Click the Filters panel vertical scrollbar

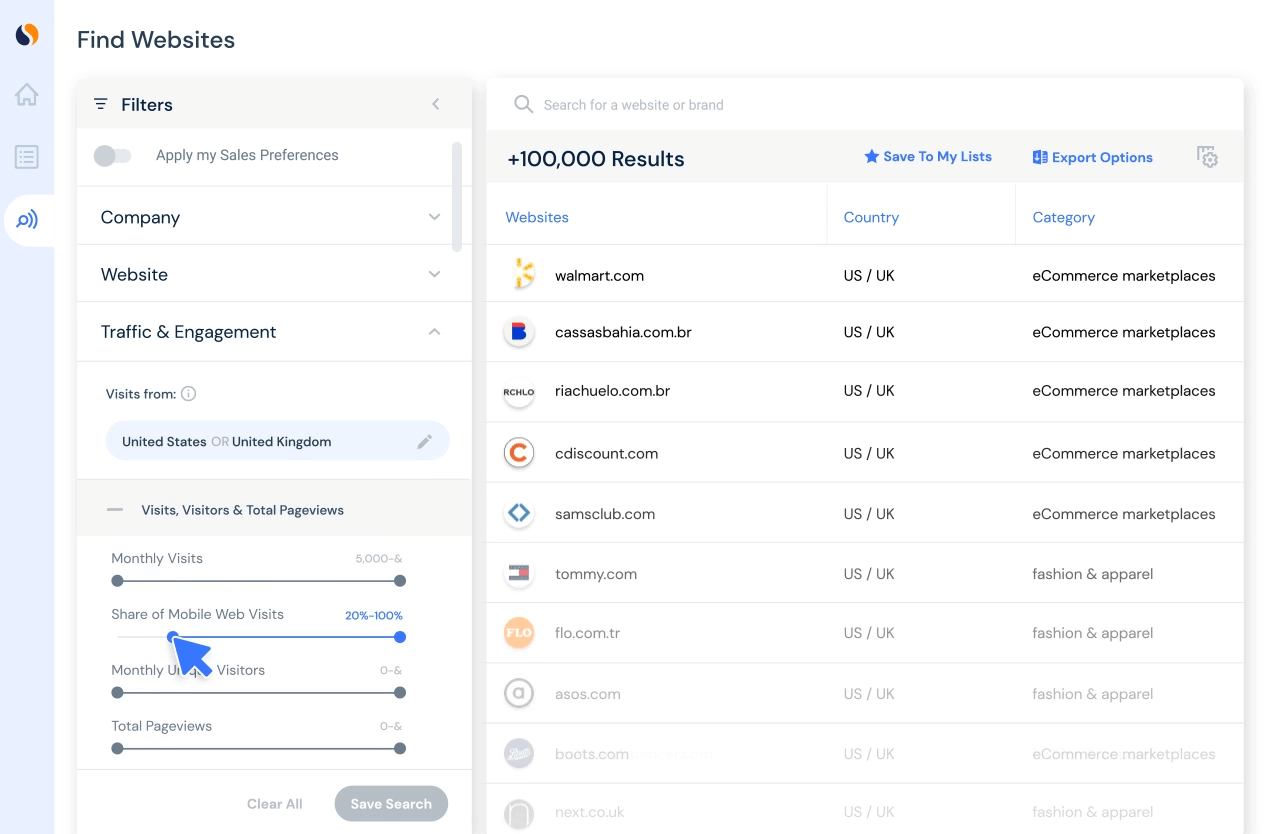[x=457, y=196]
